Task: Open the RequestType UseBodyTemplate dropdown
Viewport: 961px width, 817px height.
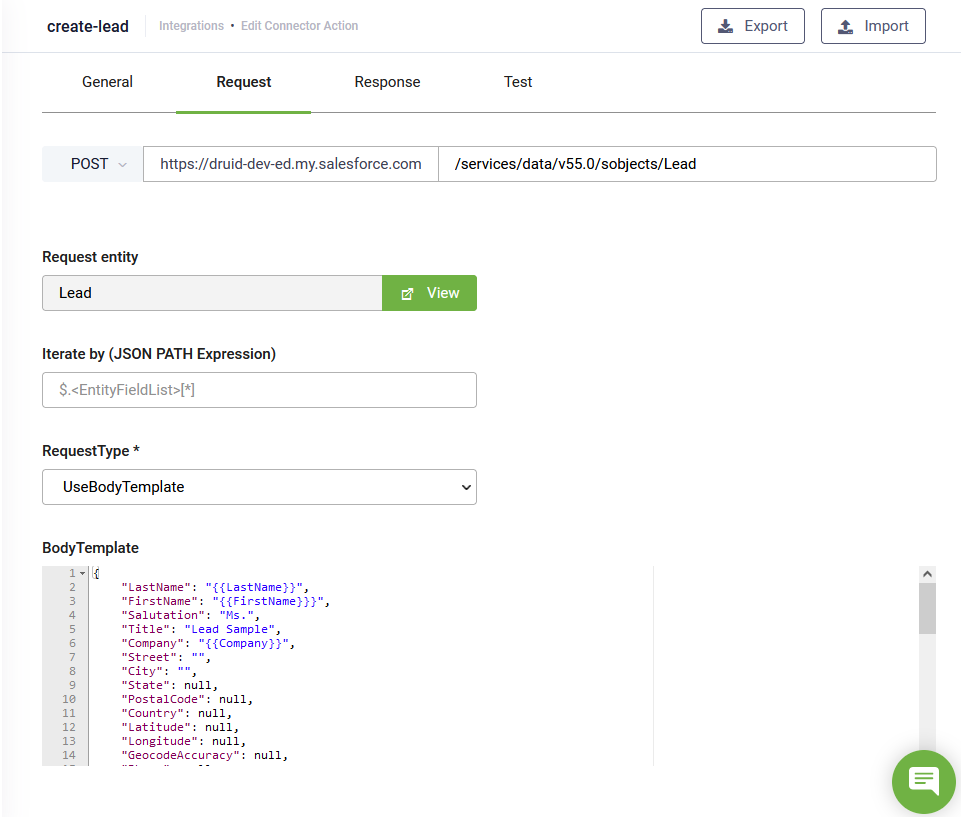Action: tap(259, 487)
